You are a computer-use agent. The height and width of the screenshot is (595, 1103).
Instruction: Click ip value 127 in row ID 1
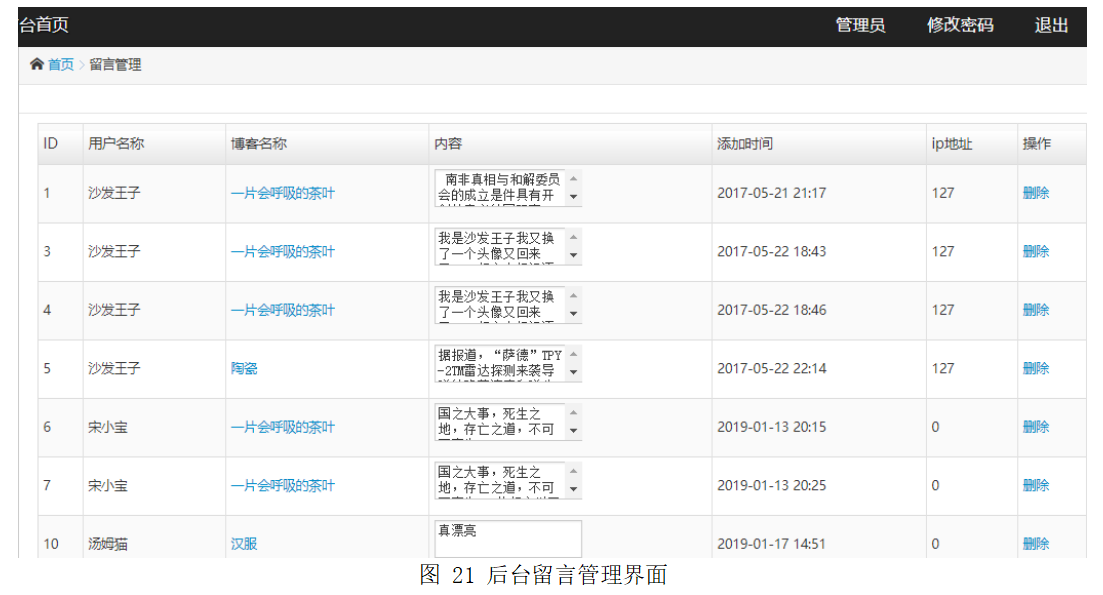pyautogui.click(x=943, y=193)
